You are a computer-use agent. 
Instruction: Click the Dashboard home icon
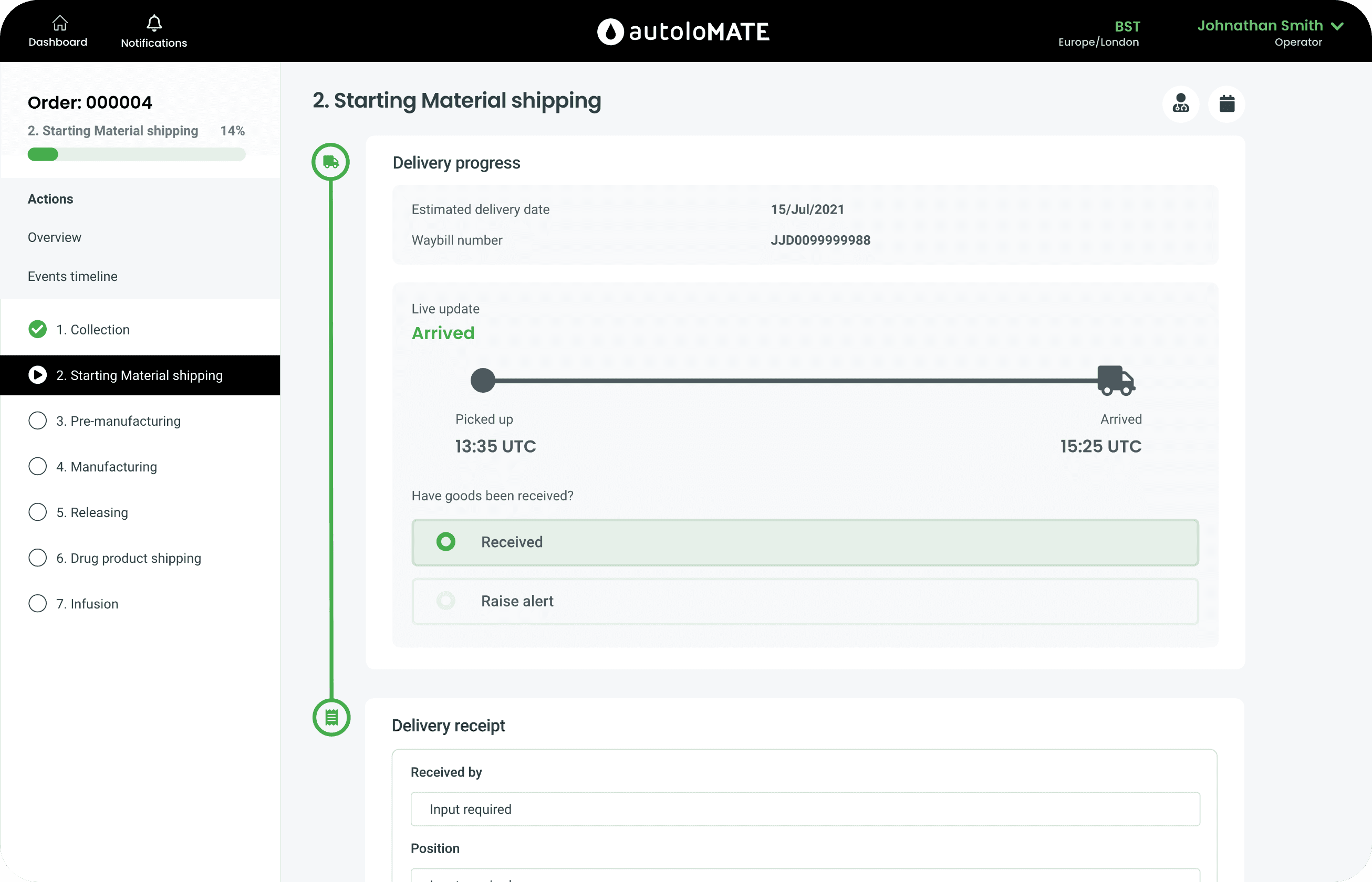pos(59,24)
